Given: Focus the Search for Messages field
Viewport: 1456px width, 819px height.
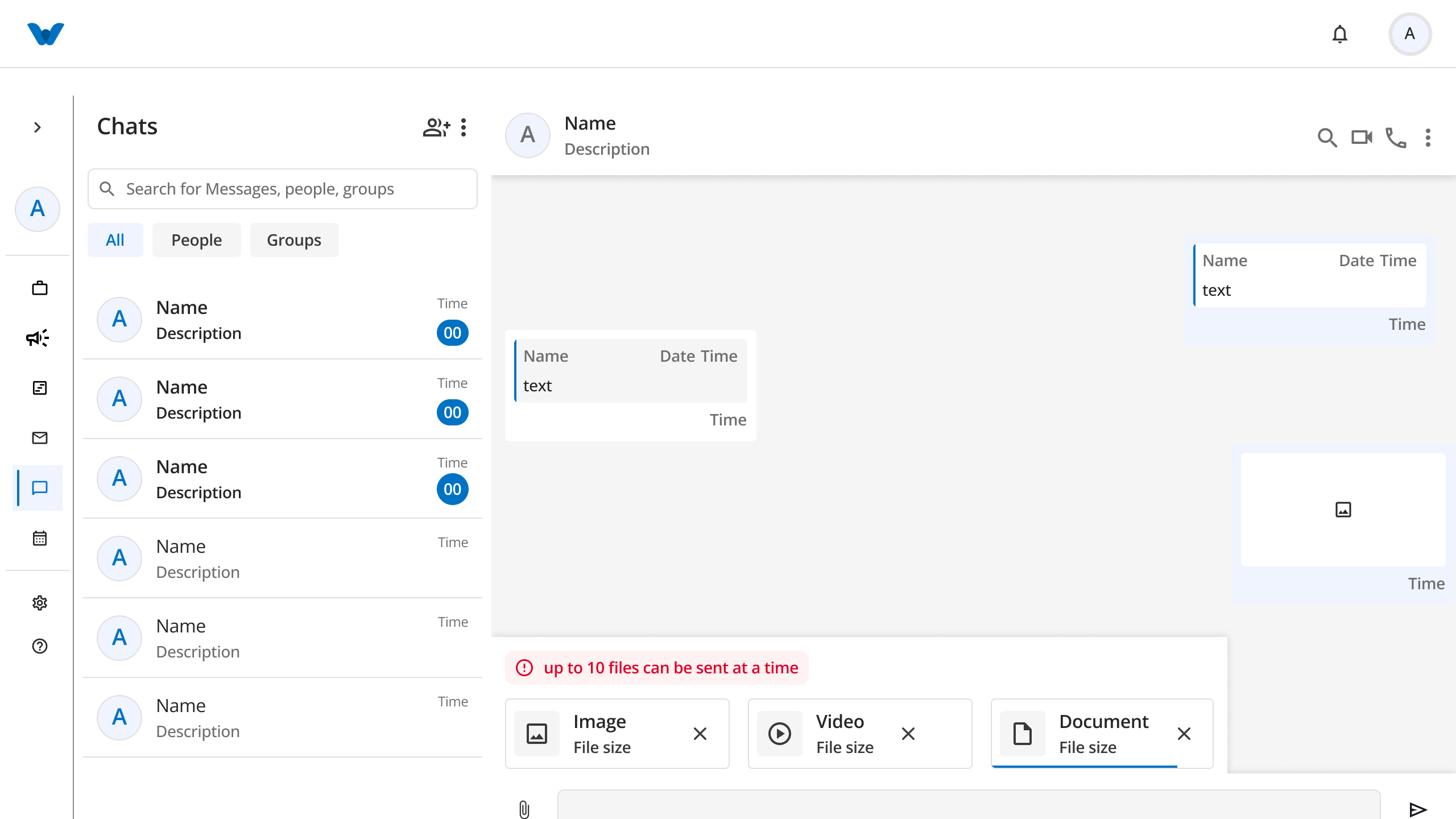Looking at the screenshot, I should point(282,189).
